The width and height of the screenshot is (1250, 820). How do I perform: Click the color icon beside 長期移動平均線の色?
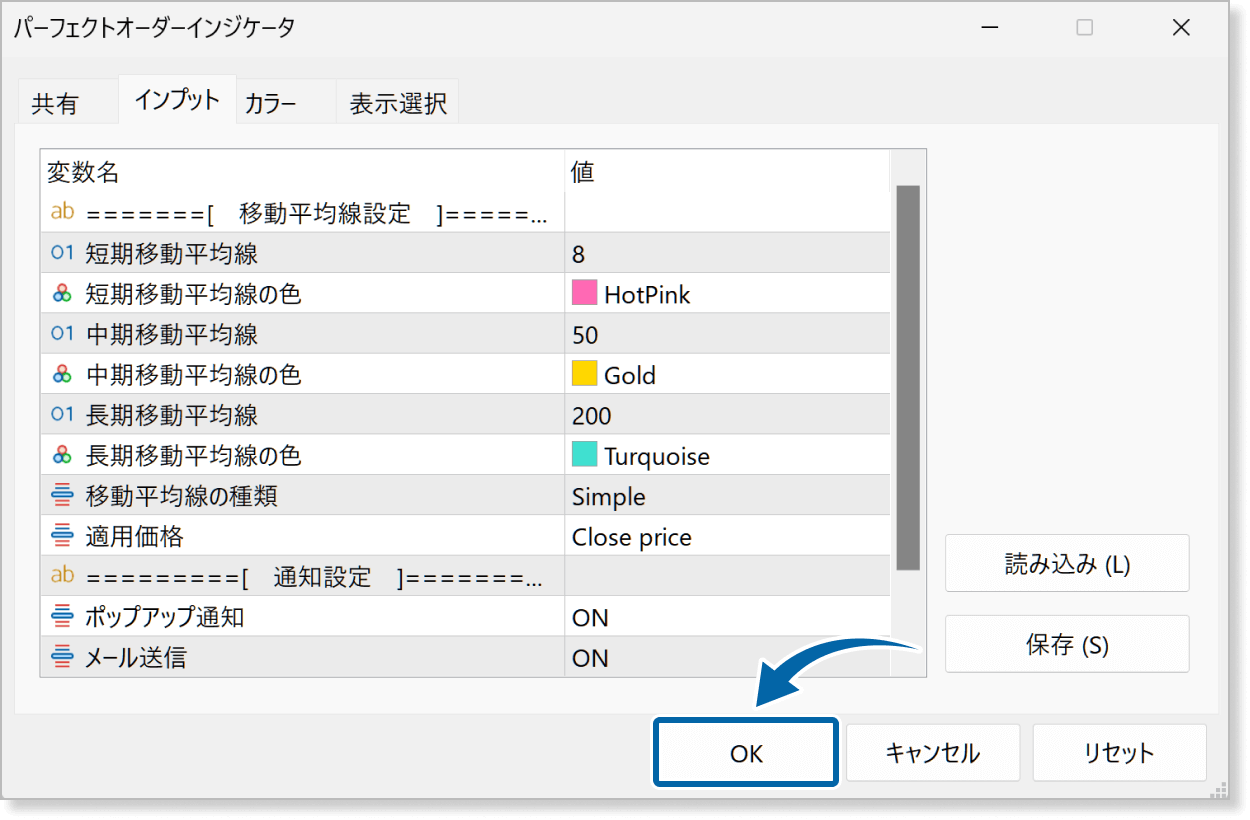62,456
